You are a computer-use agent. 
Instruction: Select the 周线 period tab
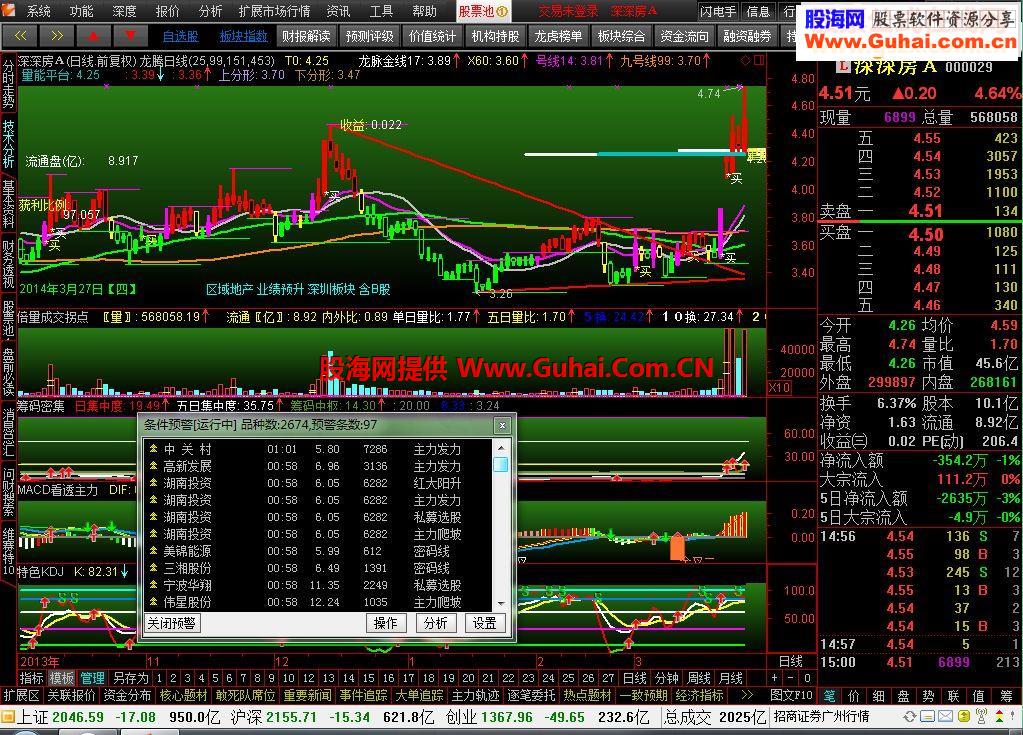pos(699,678)
